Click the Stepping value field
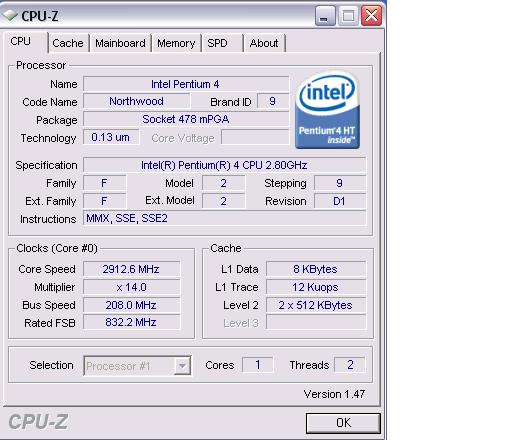The height and width of the screenshot is (440, 512). tap(340, 183)
